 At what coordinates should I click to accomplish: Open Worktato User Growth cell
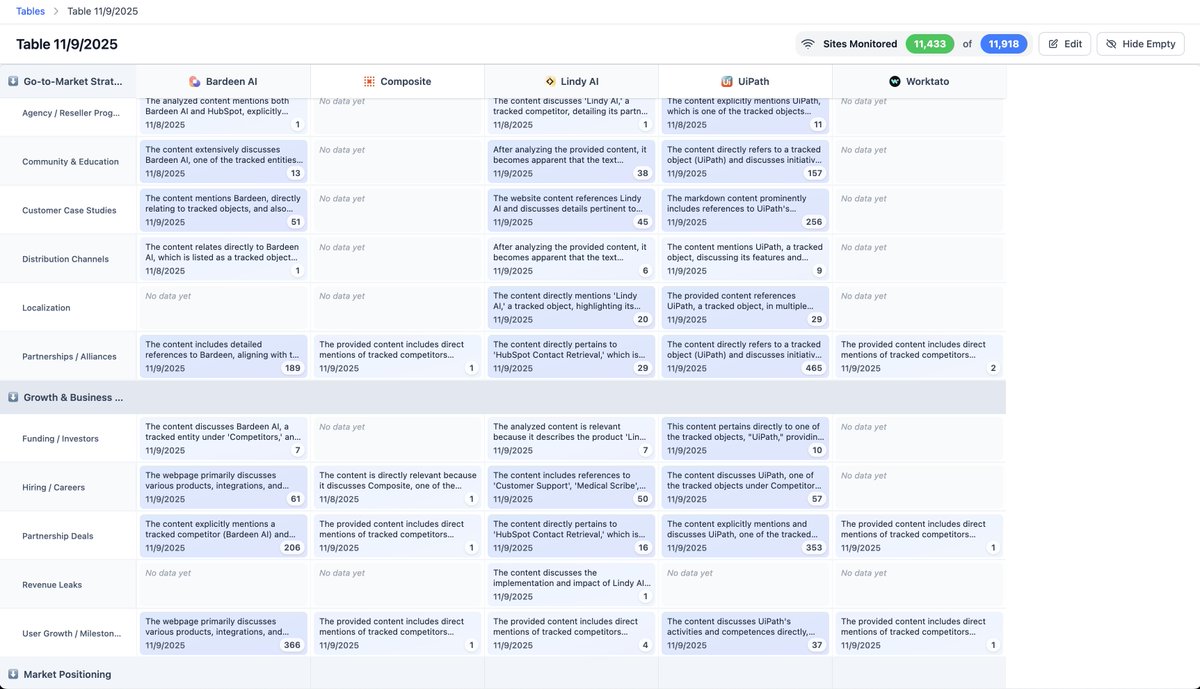[919, 633]
